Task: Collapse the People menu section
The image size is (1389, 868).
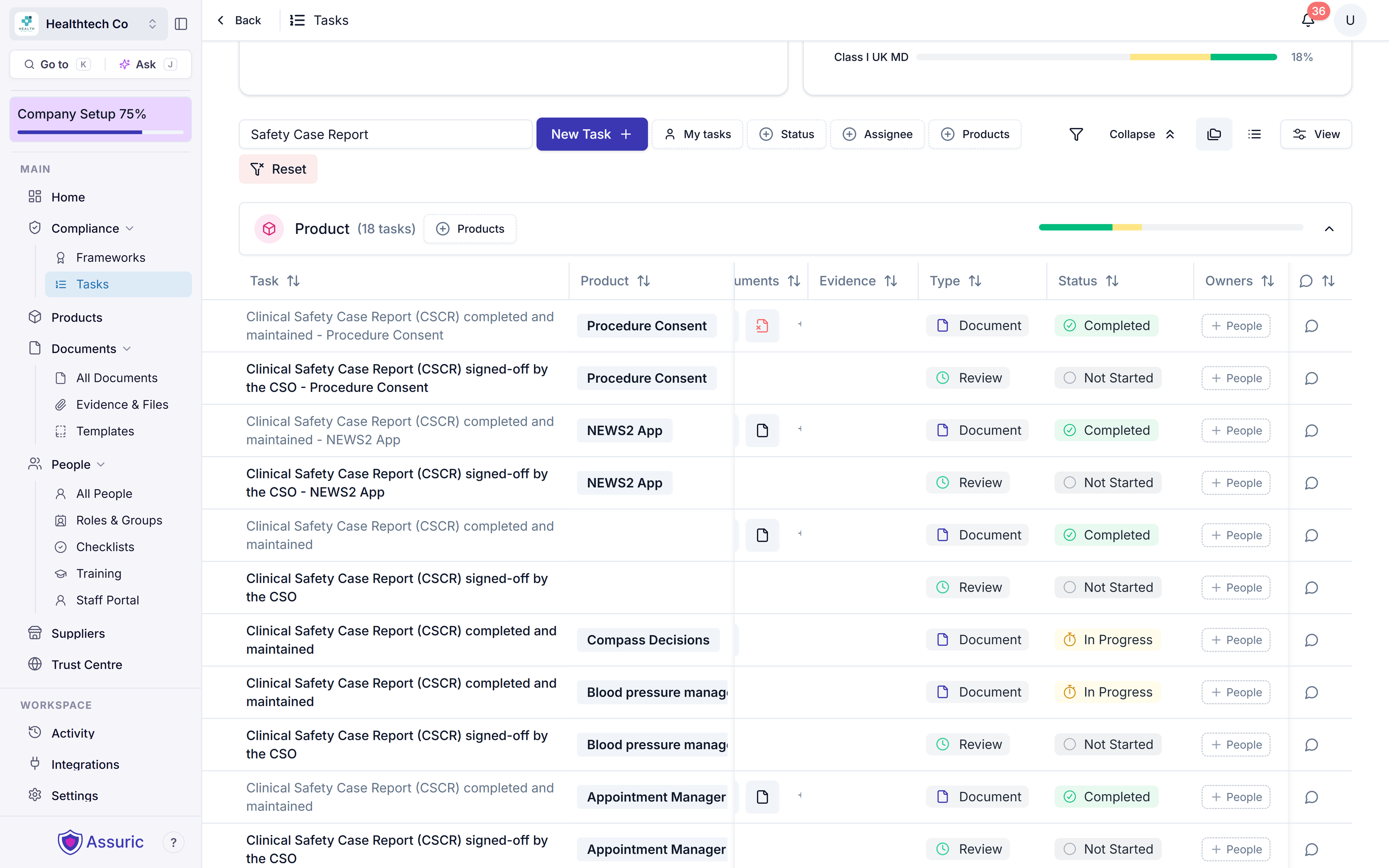Action: pyautogui.click(x=101, y=464)
